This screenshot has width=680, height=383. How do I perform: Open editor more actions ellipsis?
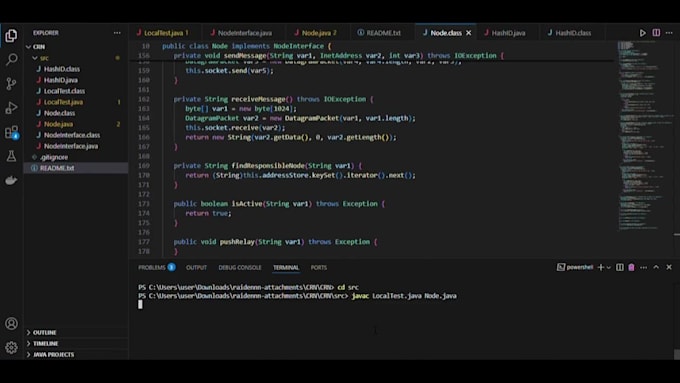[669, 33]
